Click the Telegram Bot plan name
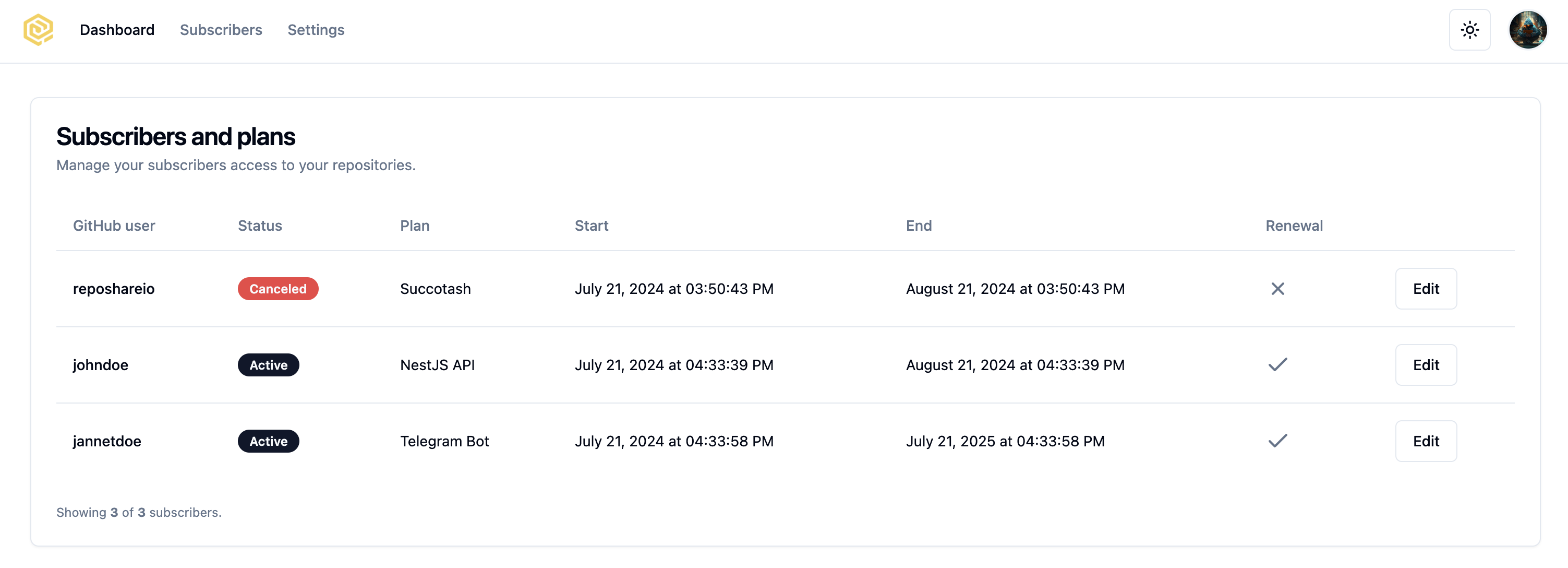This screenshot has height=568, width=1568. (x=444, y=441)
